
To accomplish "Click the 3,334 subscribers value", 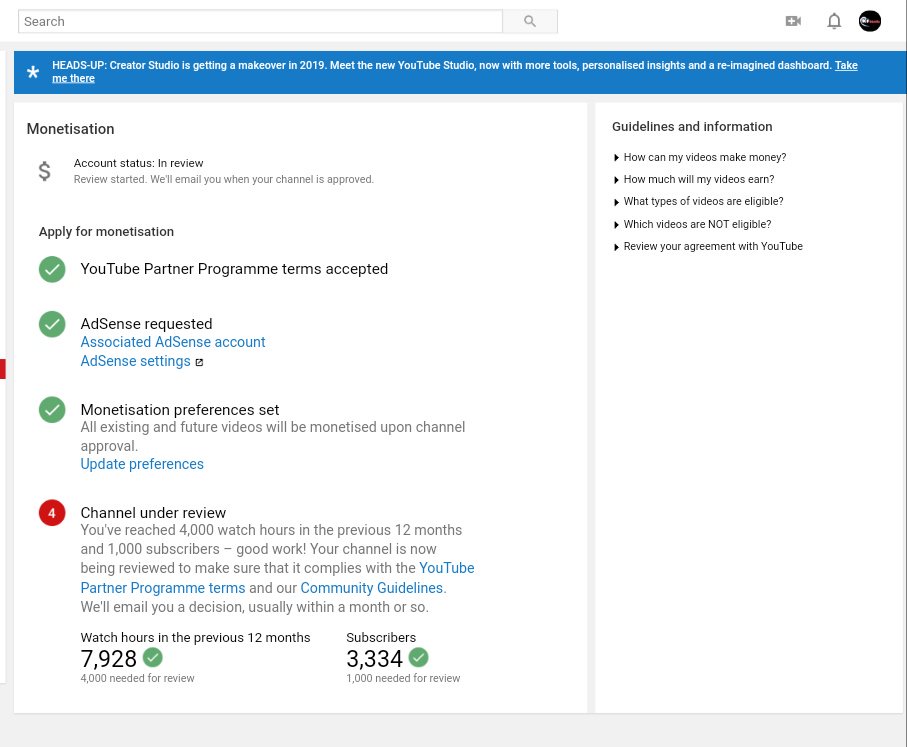I will coord(374,658).
